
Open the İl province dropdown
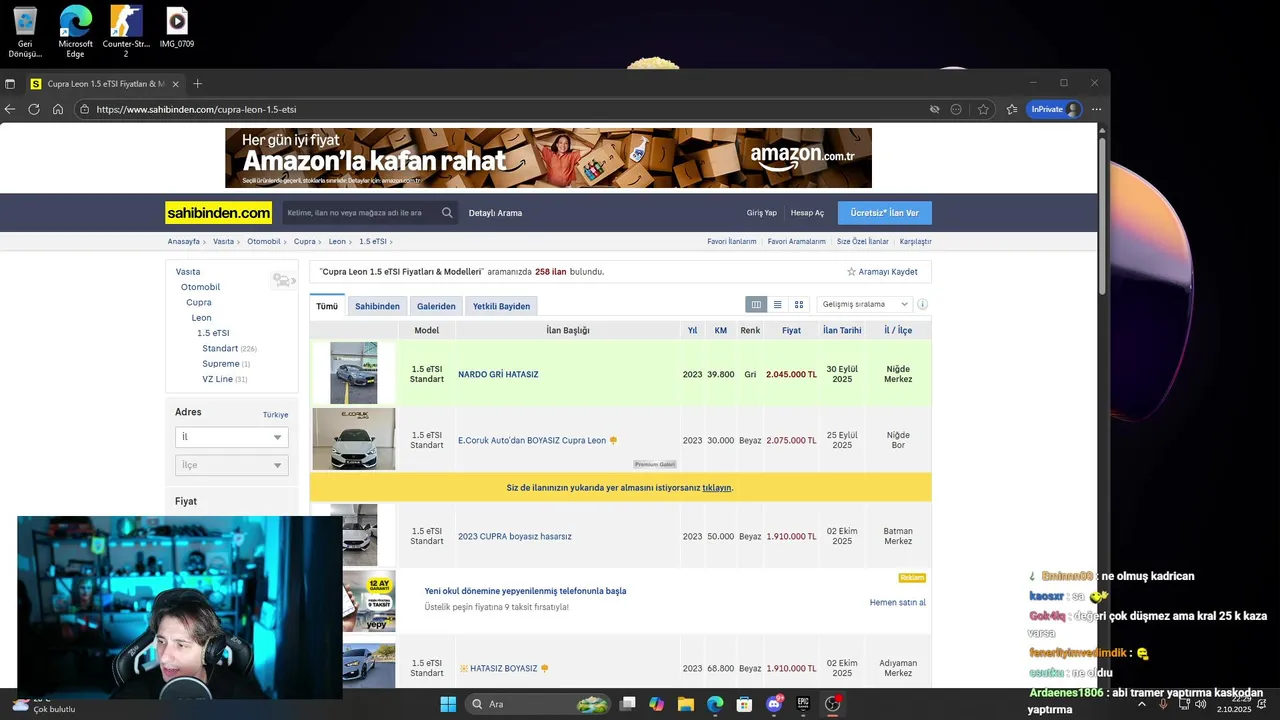pyautogui.click(x=231, y=437)
